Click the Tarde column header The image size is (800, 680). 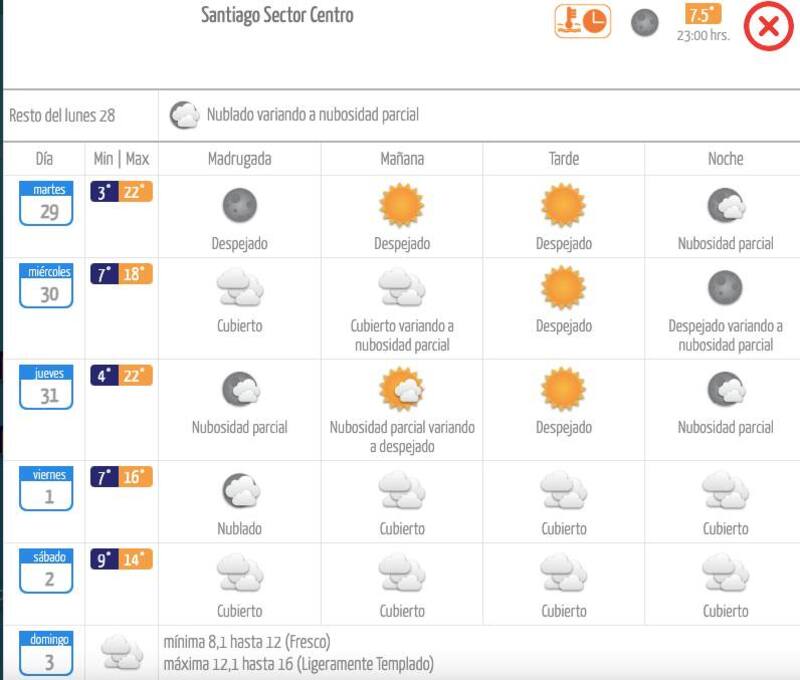point(563,159)
